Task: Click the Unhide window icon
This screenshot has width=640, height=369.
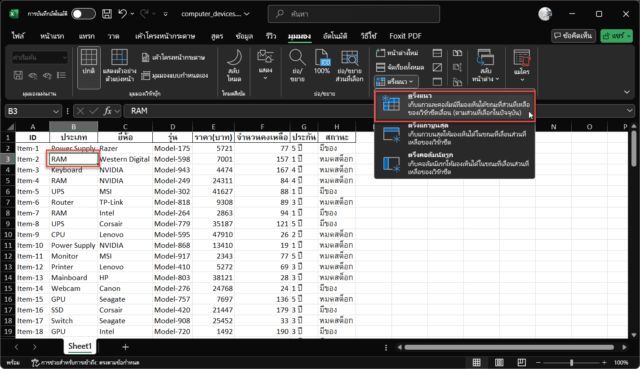Action: pyautogui.click(x=437, y=82)
